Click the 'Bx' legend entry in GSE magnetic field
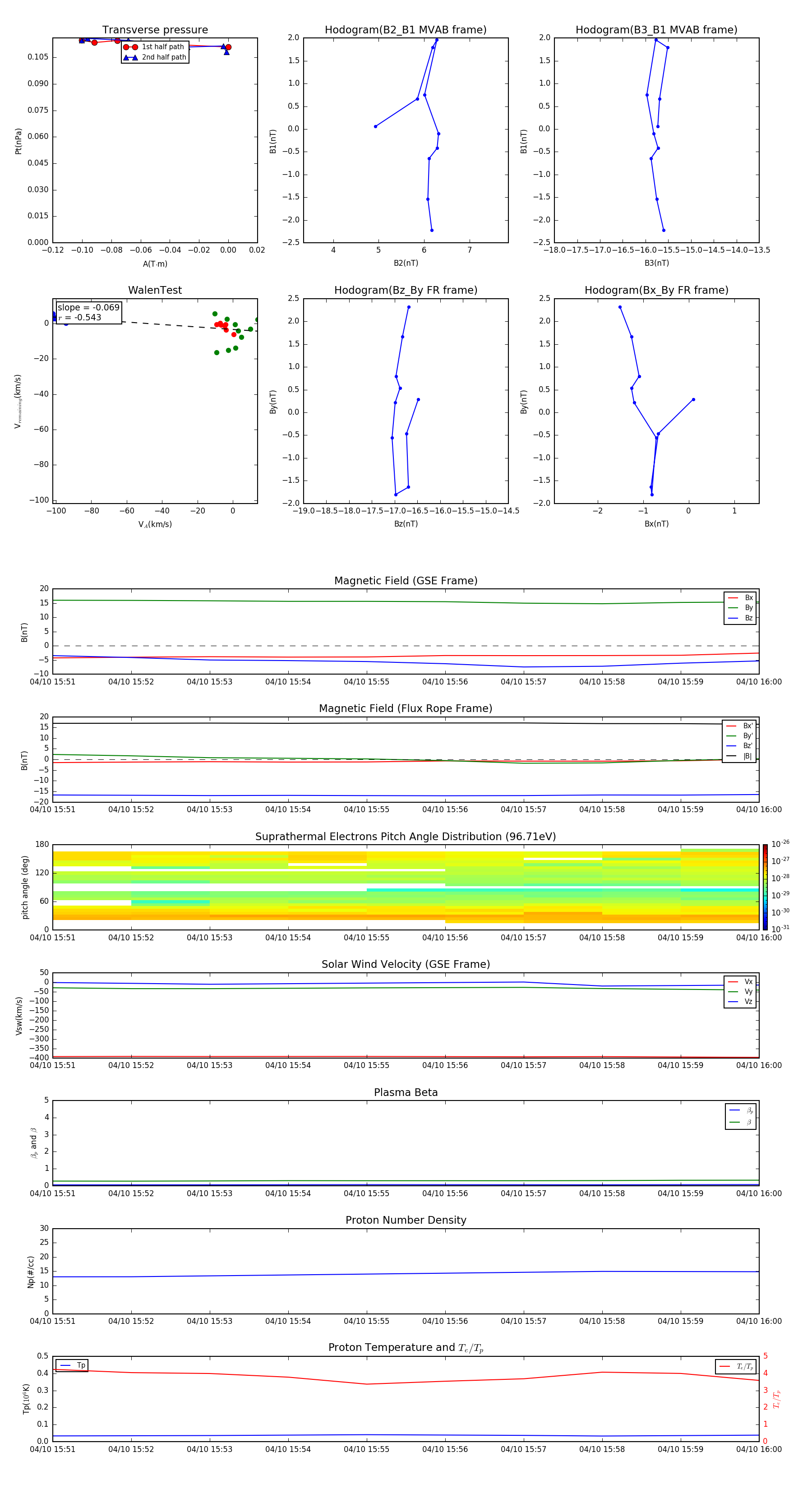 coord(740,598)
